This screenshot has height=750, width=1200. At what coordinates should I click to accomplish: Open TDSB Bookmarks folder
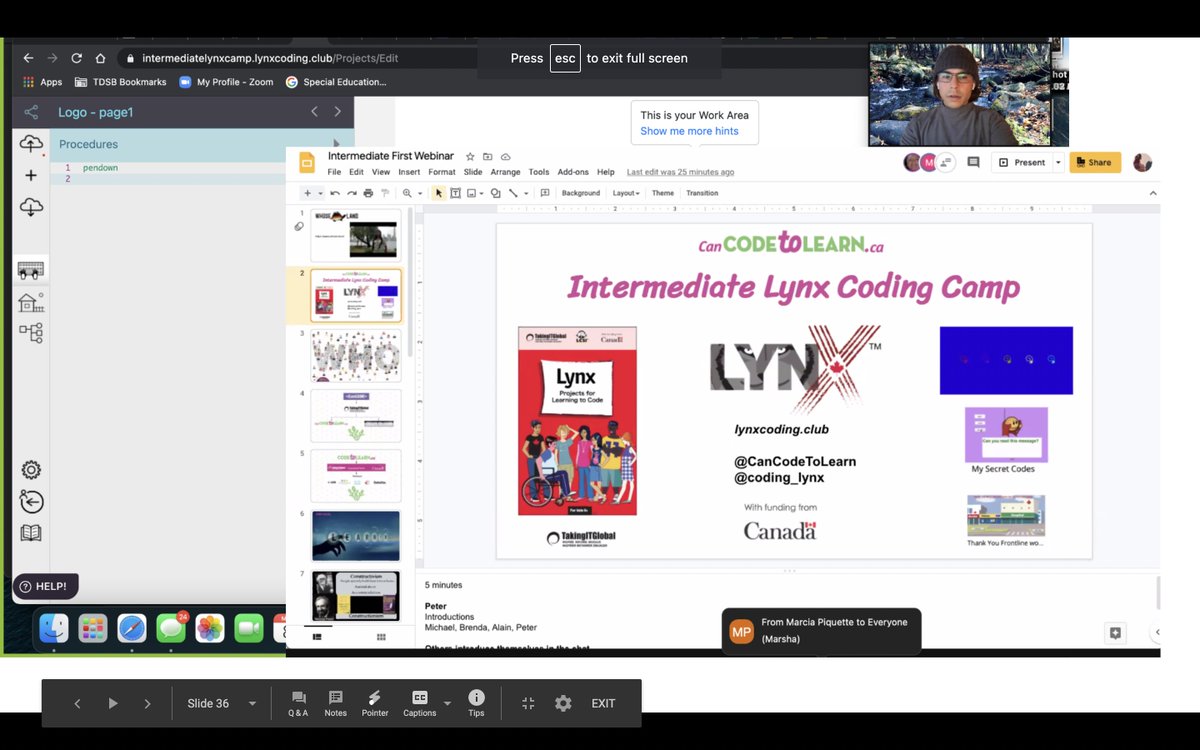click(121, 82)
